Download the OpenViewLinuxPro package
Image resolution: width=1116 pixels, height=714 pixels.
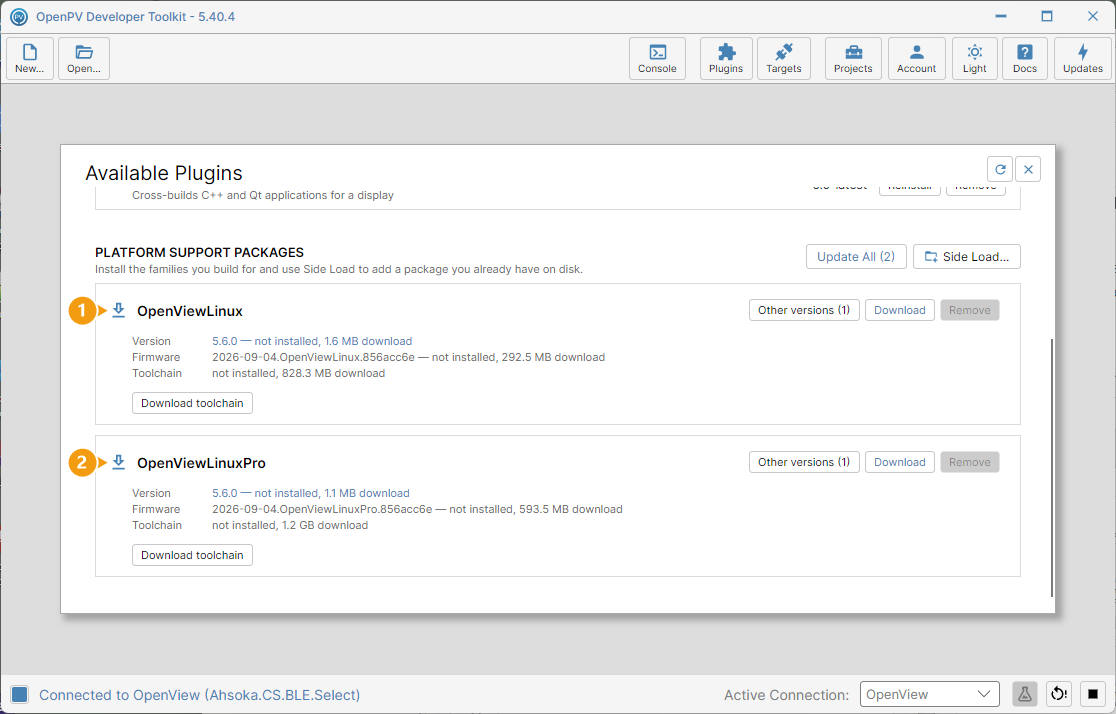tap(900, 463)
